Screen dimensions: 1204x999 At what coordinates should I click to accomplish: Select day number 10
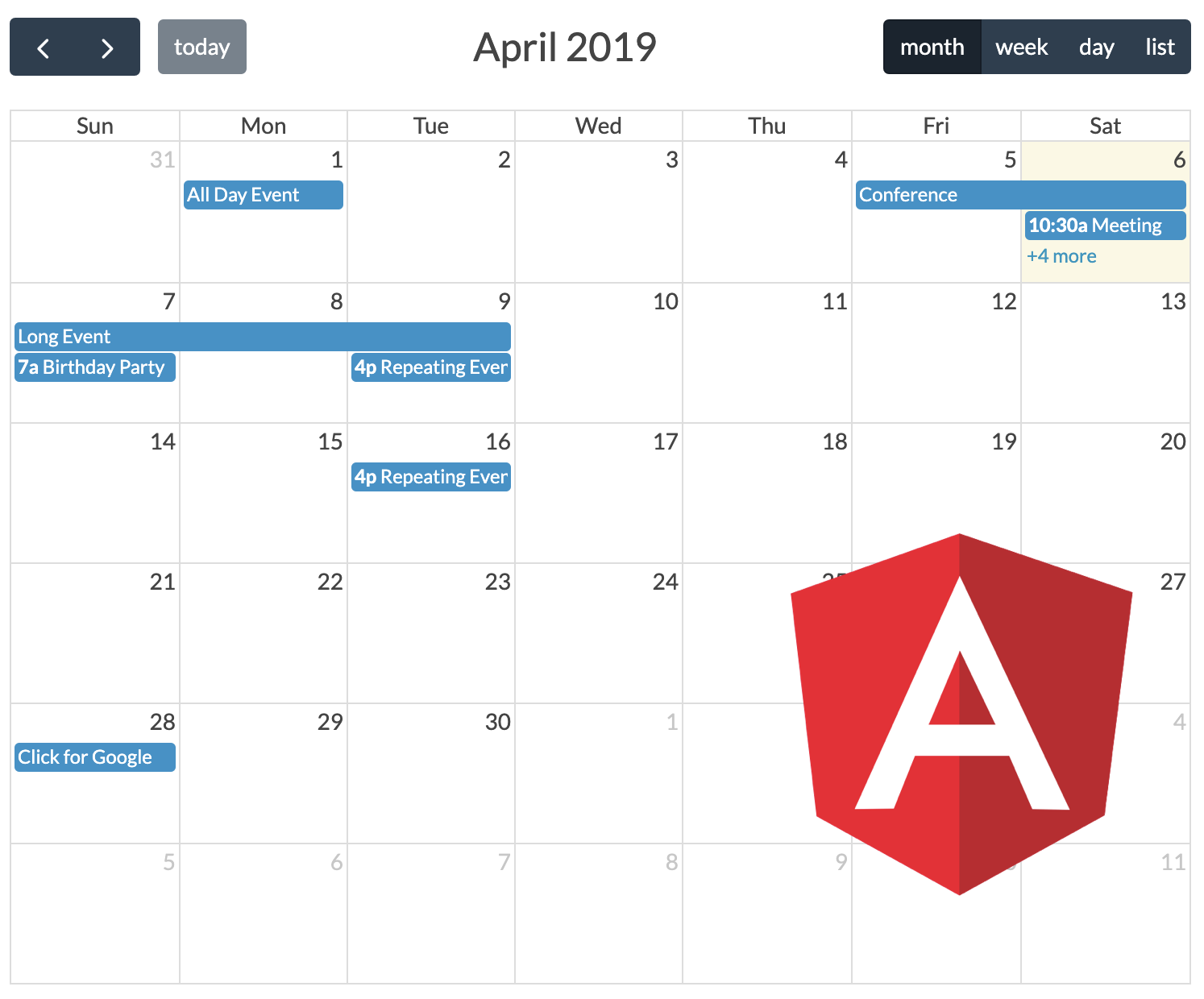coord(666,301)
